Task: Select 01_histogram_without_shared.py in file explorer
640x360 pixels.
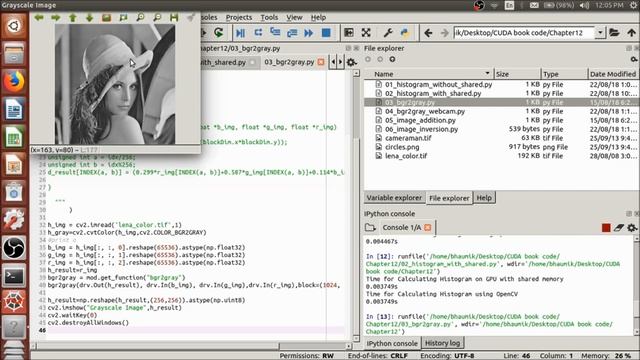Action: pos(438,84)
